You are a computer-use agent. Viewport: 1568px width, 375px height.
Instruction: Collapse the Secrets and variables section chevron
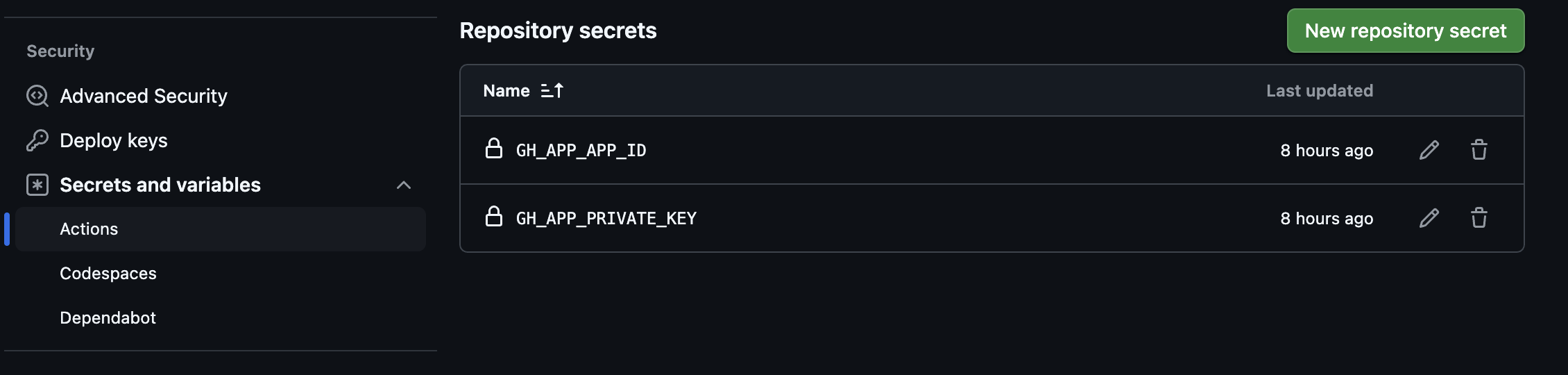tap(404, 185)
